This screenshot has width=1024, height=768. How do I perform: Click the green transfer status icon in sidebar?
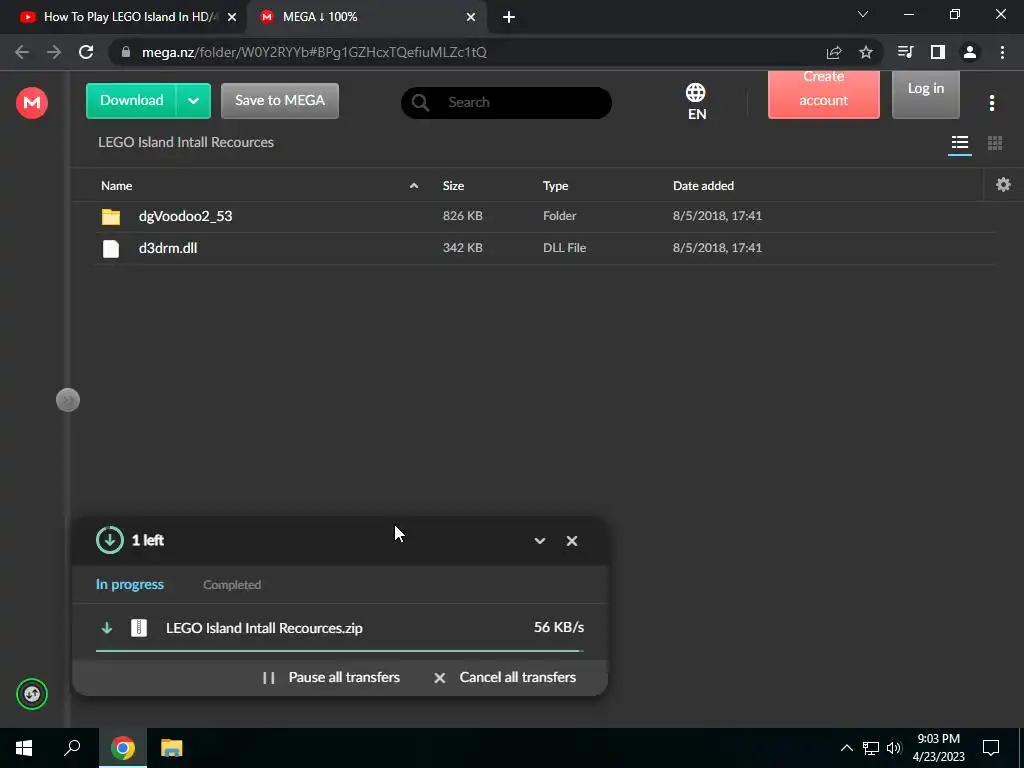[x=32, y=694]
